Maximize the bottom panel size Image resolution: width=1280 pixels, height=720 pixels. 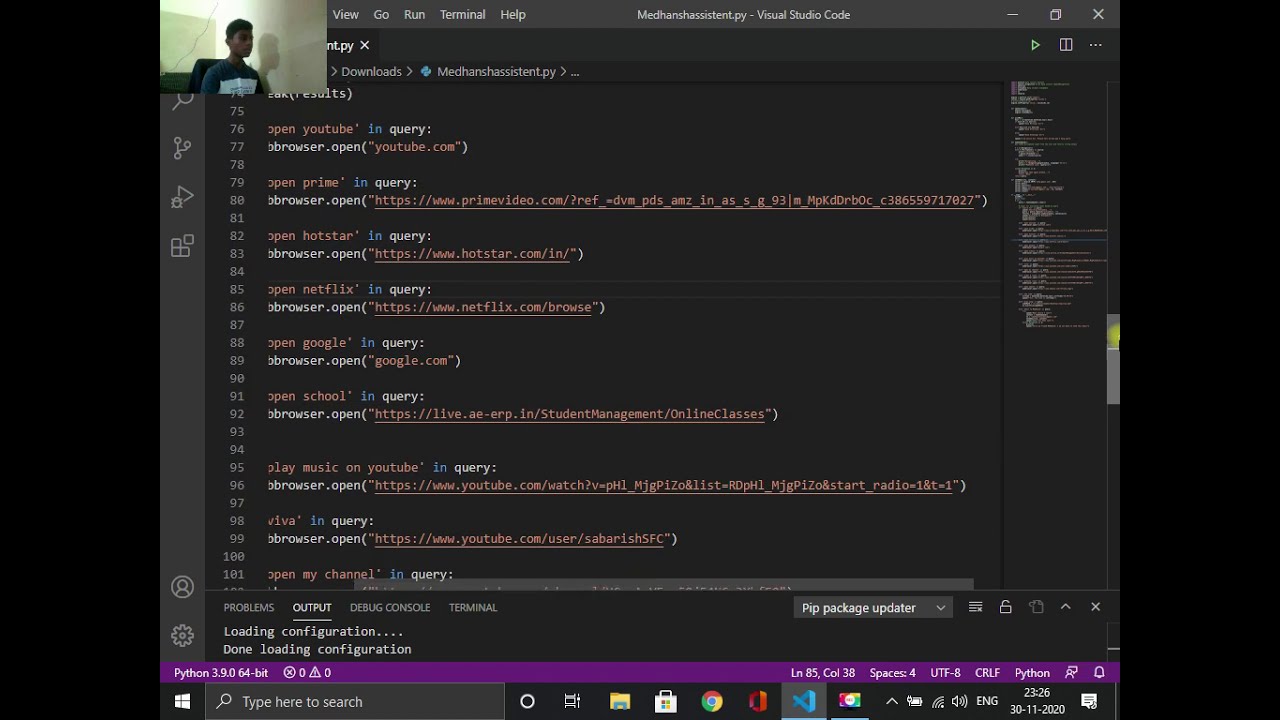pyautogui.click(x=1065, y=607)
